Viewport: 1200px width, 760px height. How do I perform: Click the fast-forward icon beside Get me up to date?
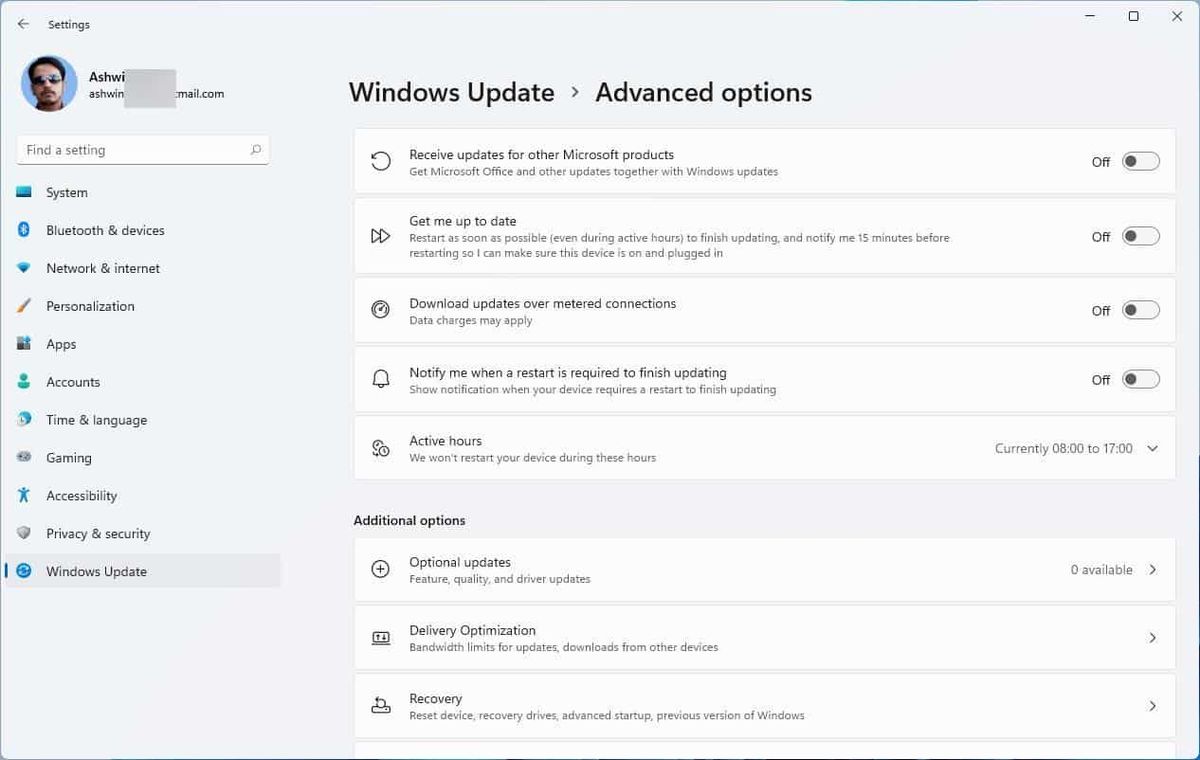tap(380, 236)
